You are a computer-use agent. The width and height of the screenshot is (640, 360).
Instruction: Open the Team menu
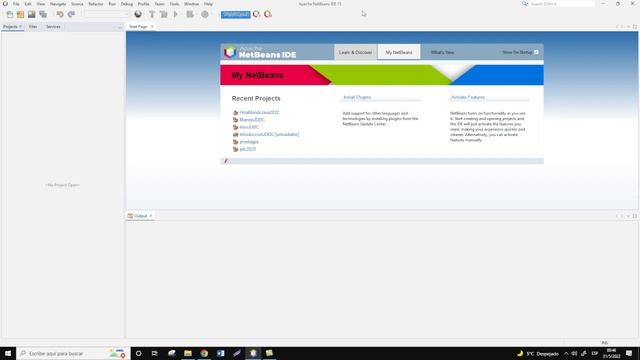coord(159,4)
